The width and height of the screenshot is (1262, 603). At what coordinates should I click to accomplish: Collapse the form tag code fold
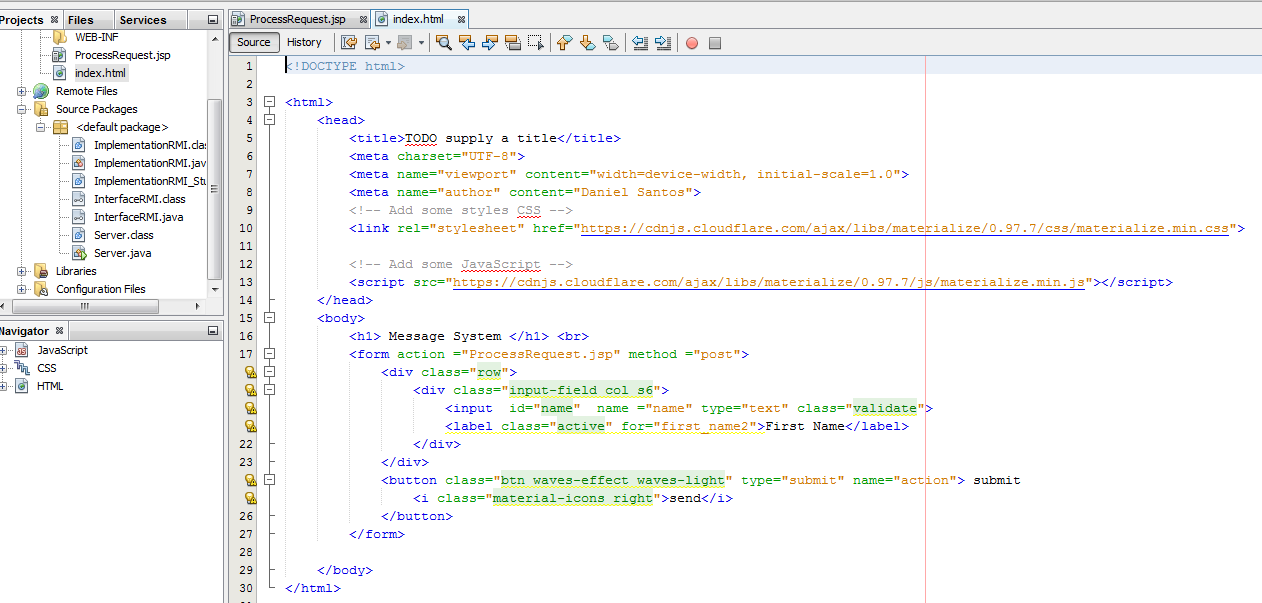point(268,354)
